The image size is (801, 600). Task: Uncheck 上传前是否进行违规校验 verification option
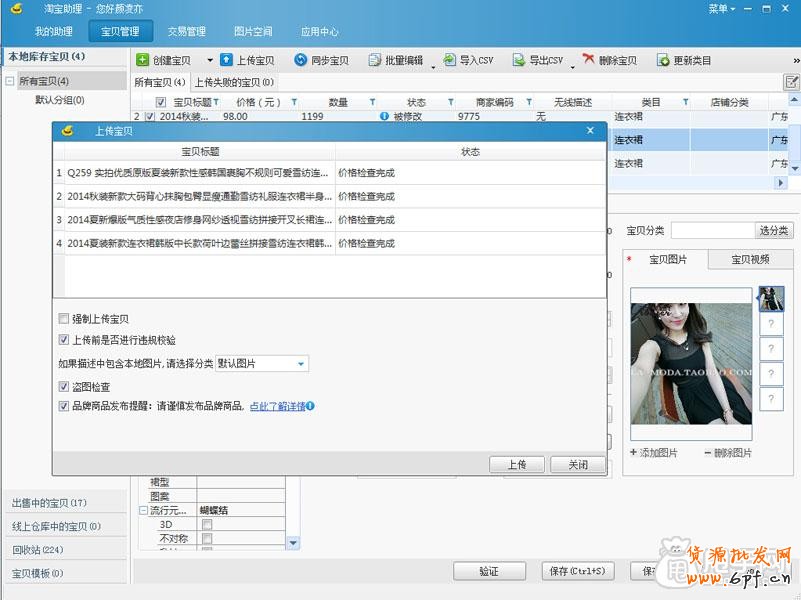click(x=64, y=337)
